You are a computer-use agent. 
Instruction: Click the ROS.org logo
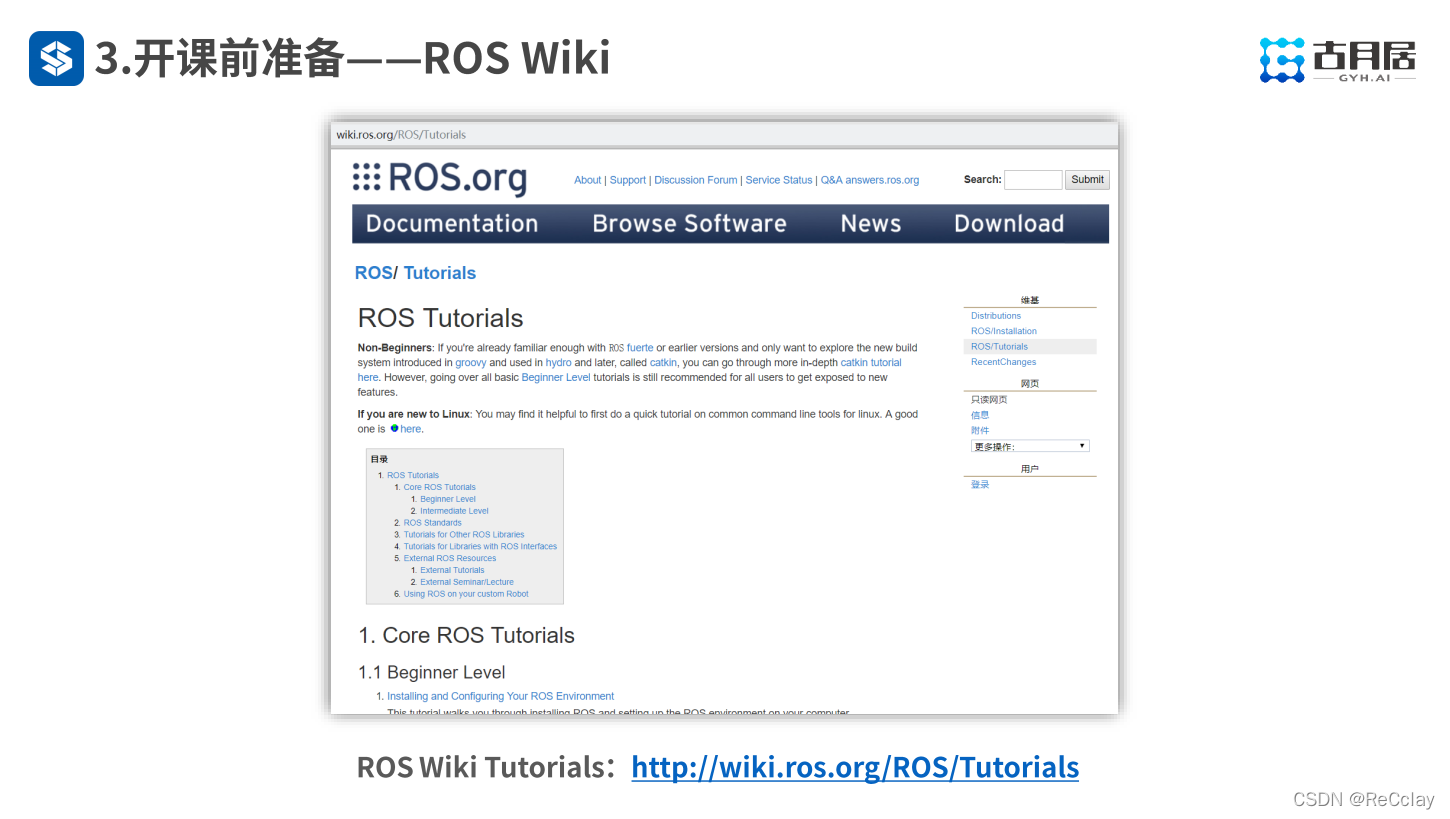click(x=440, y=179)
